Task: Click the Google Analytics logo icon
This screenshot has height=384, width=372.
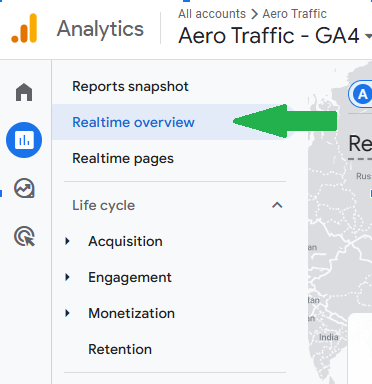Action: 24,28
